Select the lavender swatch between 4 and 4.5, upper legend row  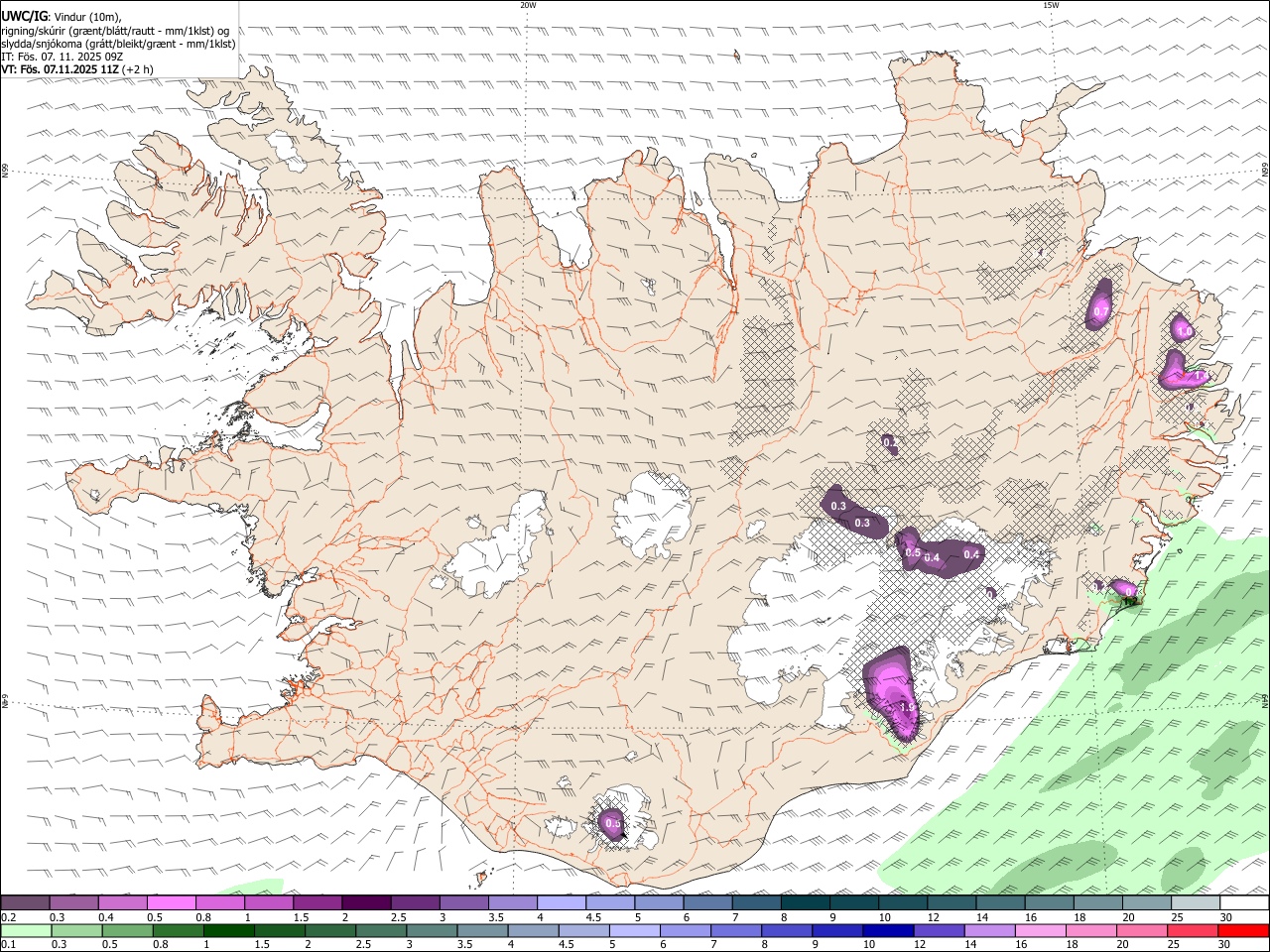pyautogui.click(x=562, y=903)
